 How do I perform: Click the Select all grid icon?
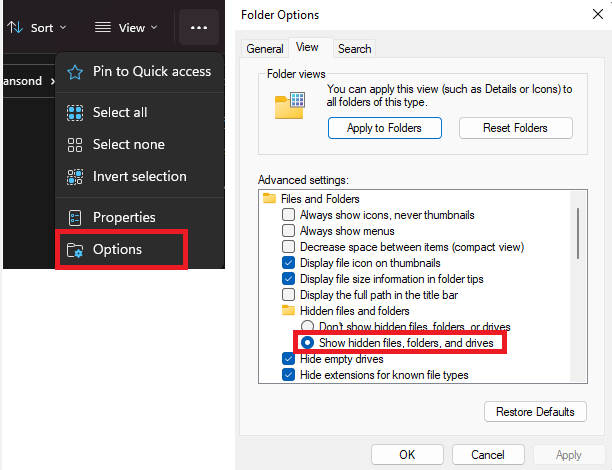pos(75,113)
